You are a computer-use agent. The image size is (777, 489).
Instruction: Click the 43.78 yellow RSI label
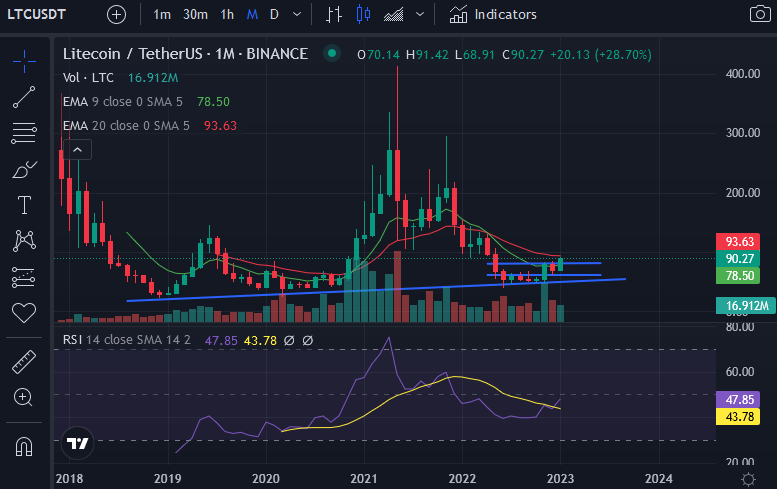738,417
